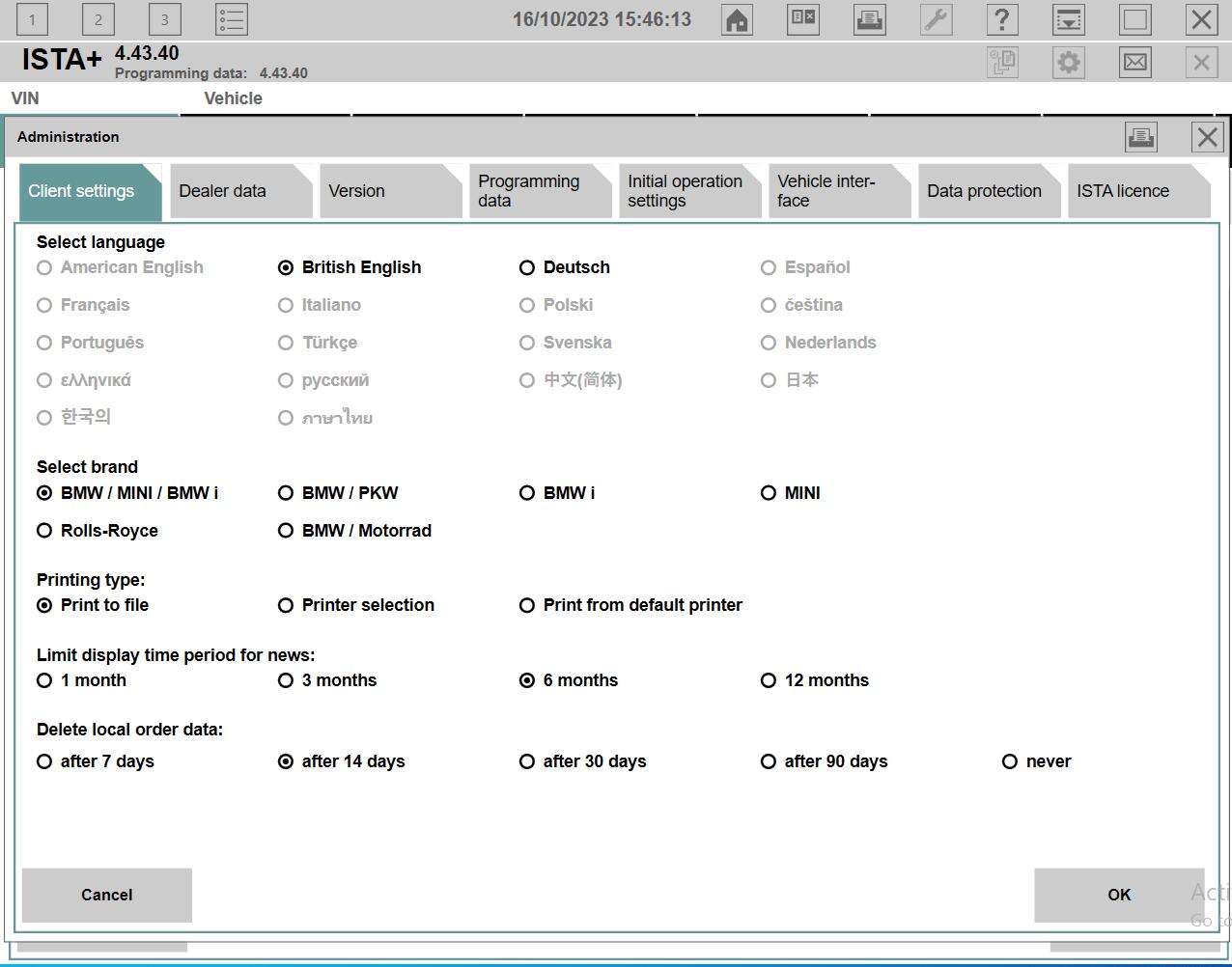Select BMW / Motorrad brand
The width and height of the screenshot is (1232, 967).
pyautogui.click(x=354, y=531)
